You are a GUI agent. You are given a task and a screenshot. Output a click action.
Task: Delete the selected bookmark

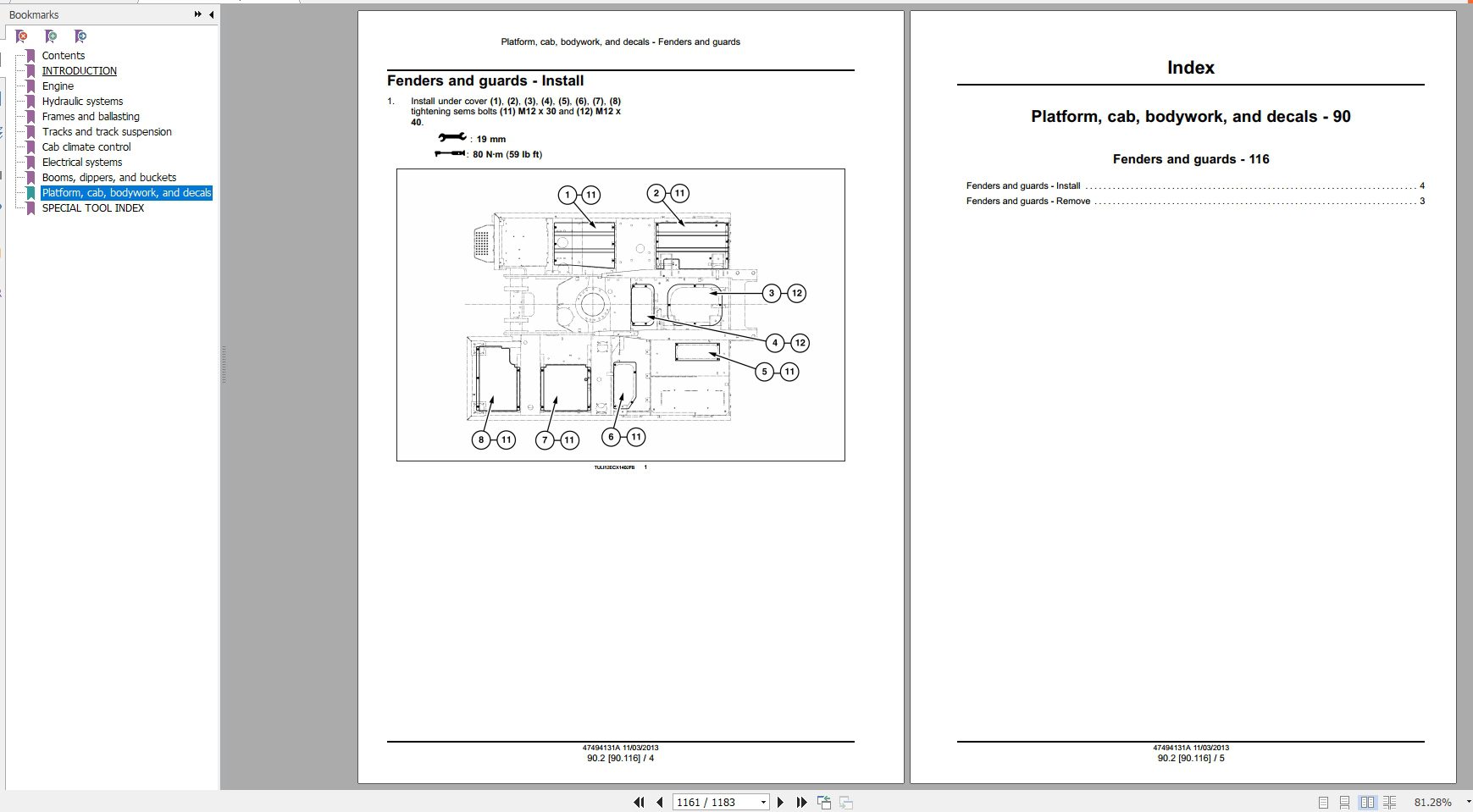click(21, 36)
